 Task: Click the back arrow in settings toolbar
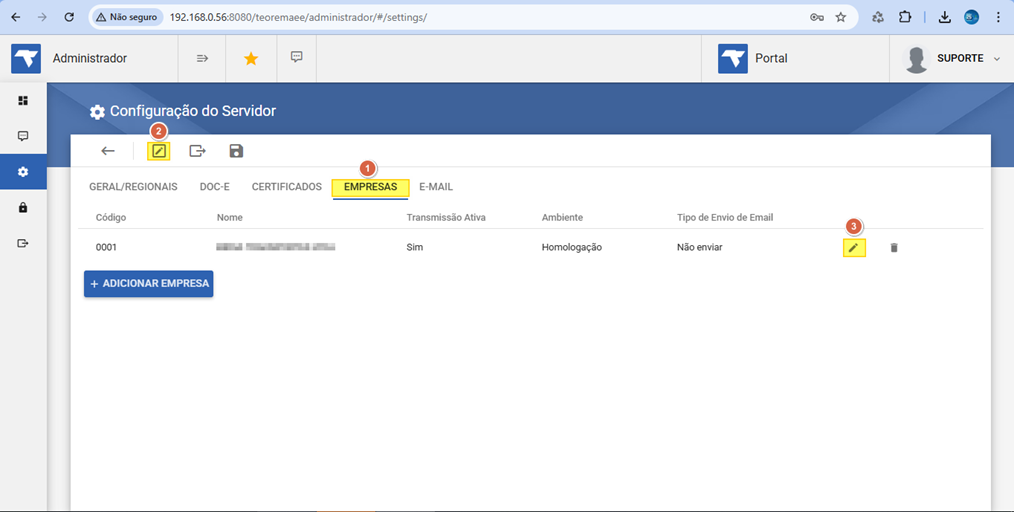click(x=108, y=151)
